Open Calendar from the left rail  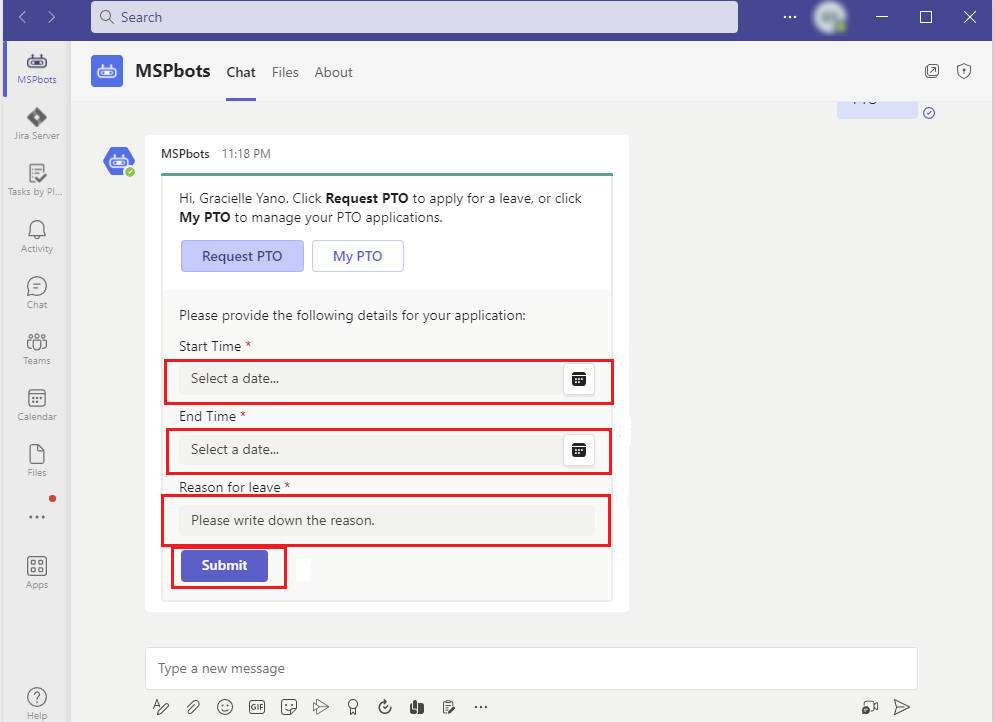(x=37, y=404)
